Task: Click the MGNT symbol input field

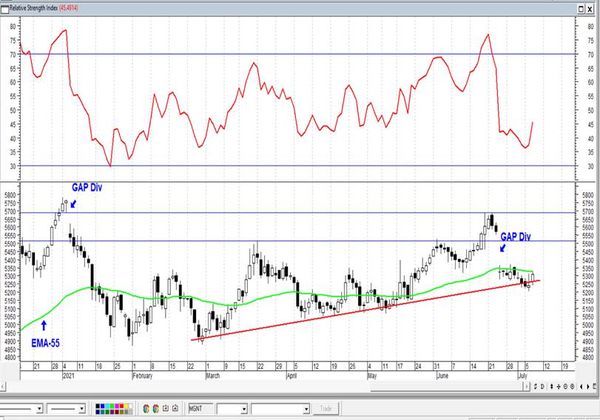Action: (201, 409)
